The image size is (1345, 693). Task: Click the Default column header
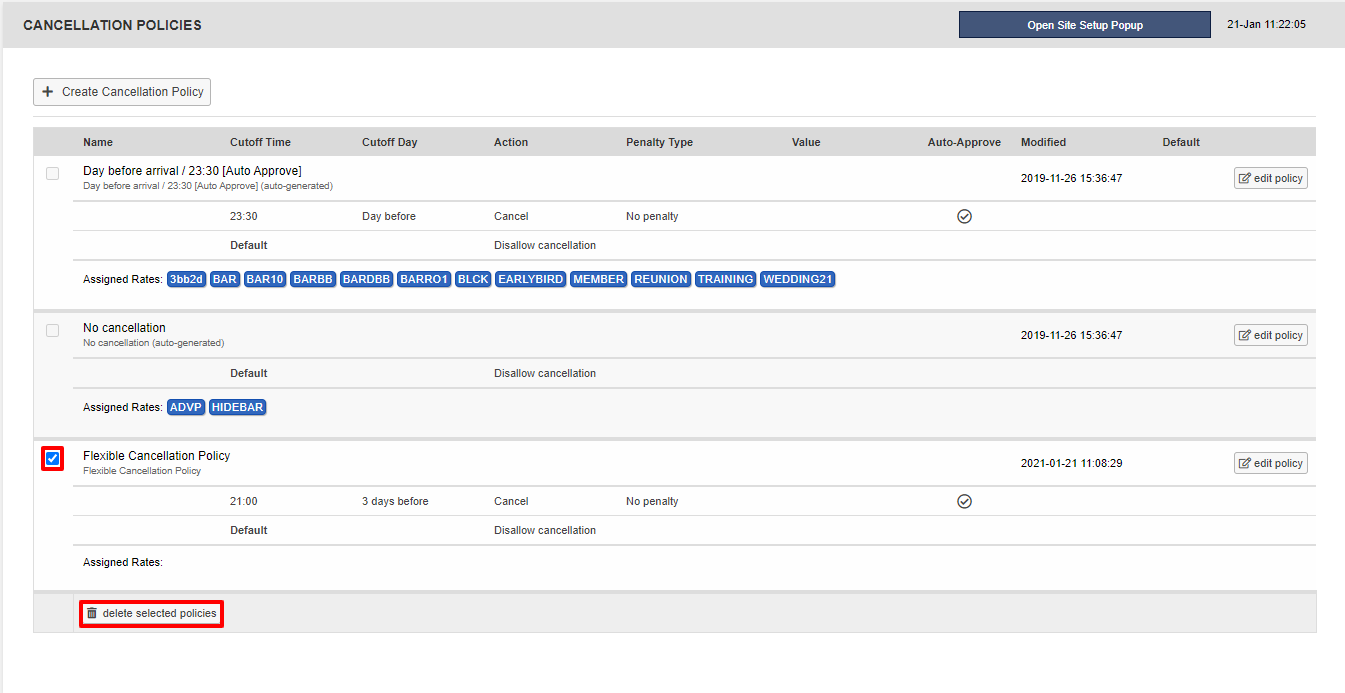(1181, 142)
